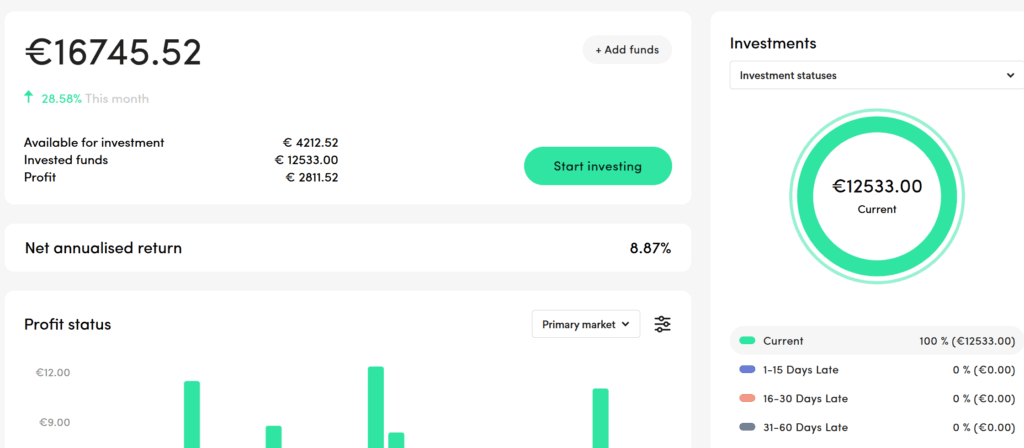The image size is (1024, 448).
Task: Click the € 2811.52 profit amount
Action: (312, 177)
